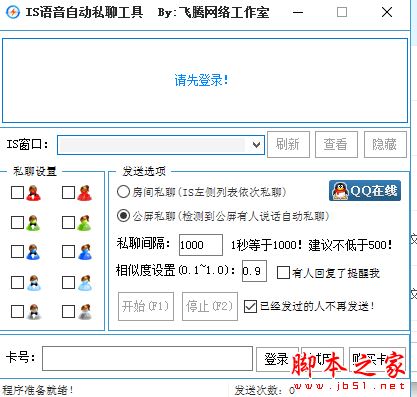417x397 pixels.
Task: Click the green female user icon
Action: tap(85, 223)
